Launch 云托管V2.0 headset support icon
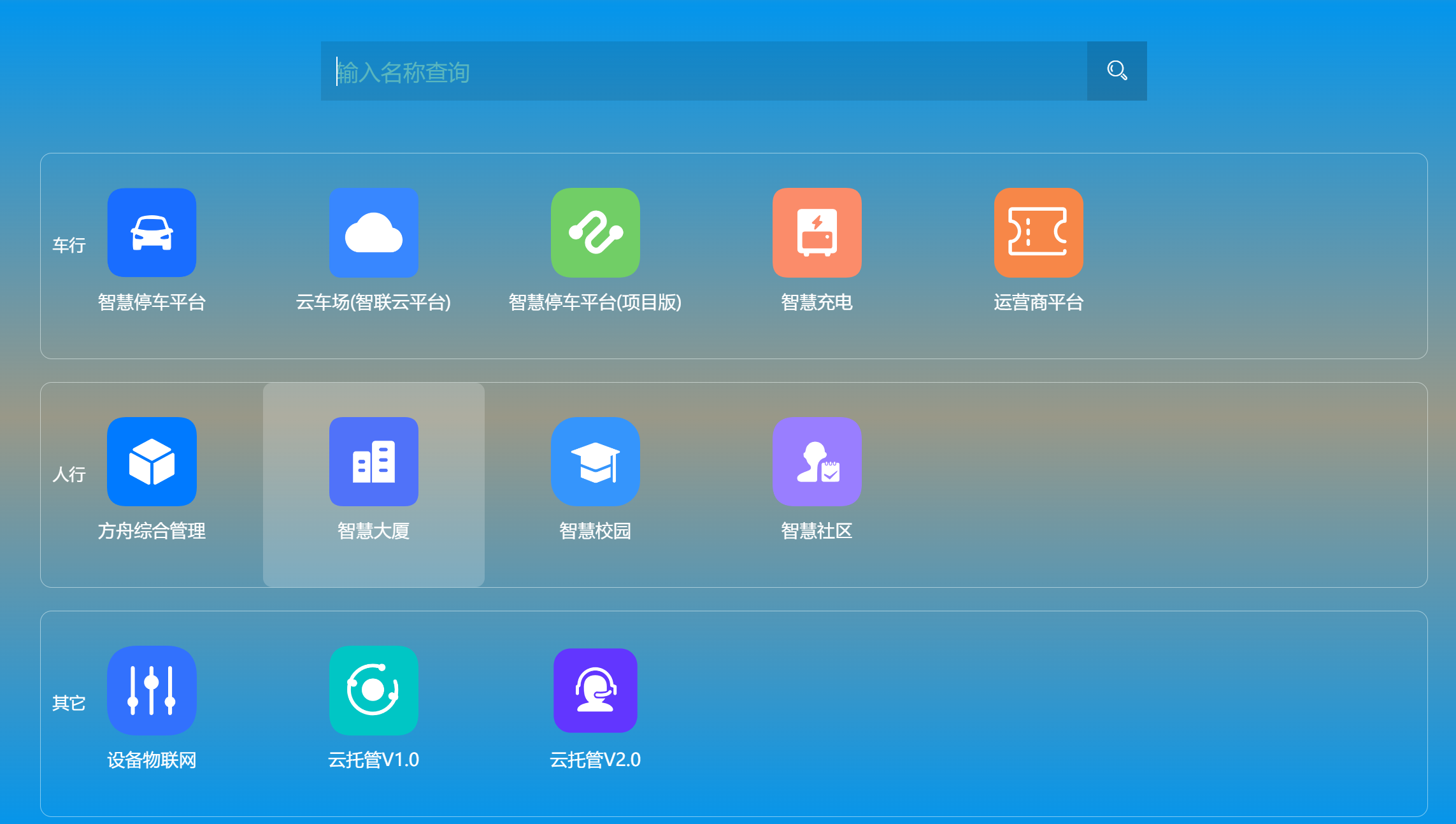The height and width of the screenshot is (824, 1456). (x=595, y=690)
